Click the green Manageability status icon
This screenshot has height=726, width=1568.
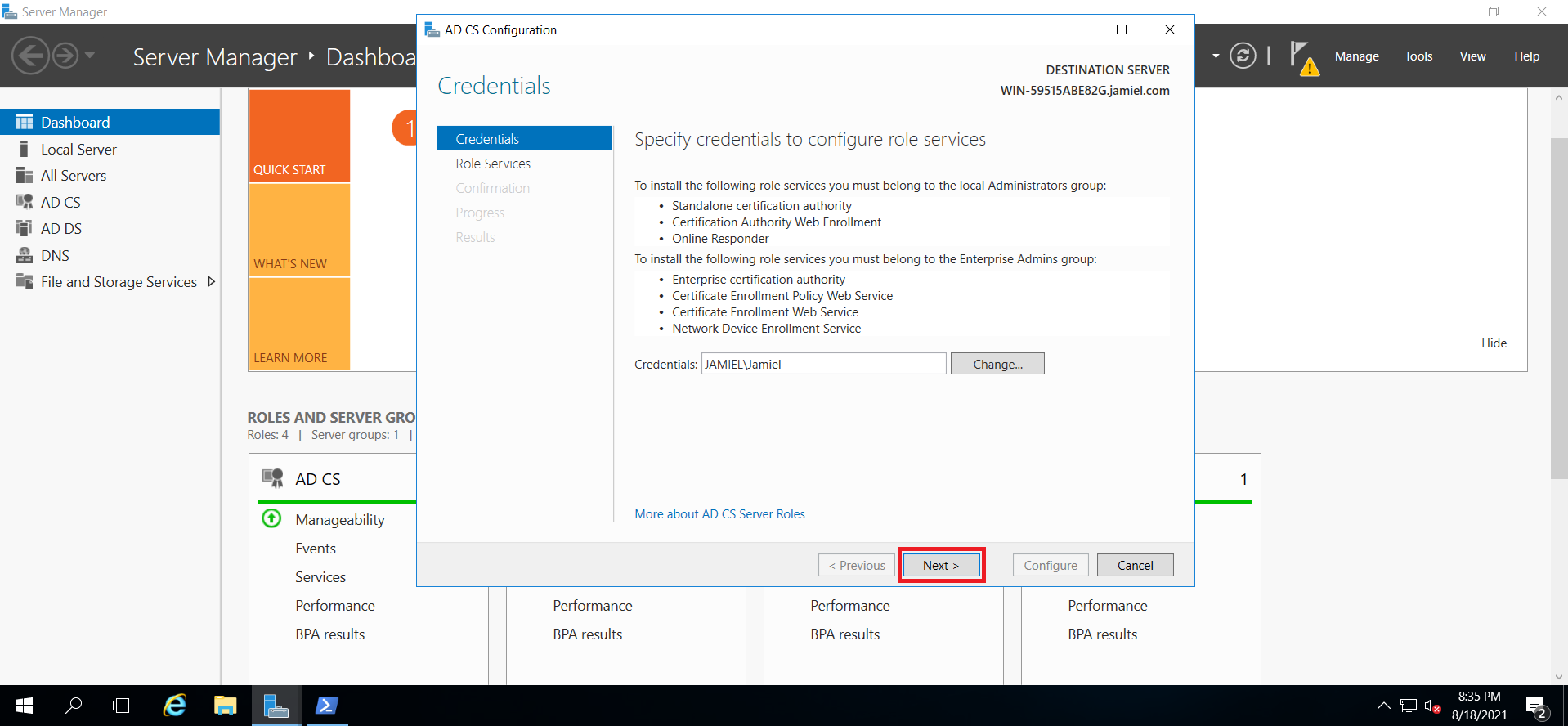click(271, 518)
